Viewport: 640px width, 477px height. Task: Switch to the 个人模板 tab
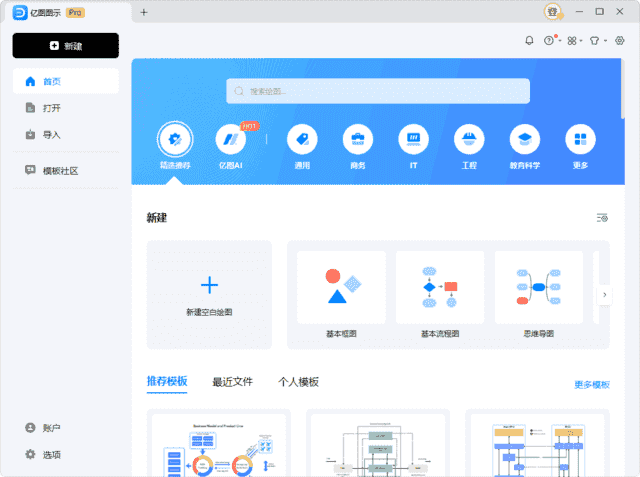coord(298,382)
